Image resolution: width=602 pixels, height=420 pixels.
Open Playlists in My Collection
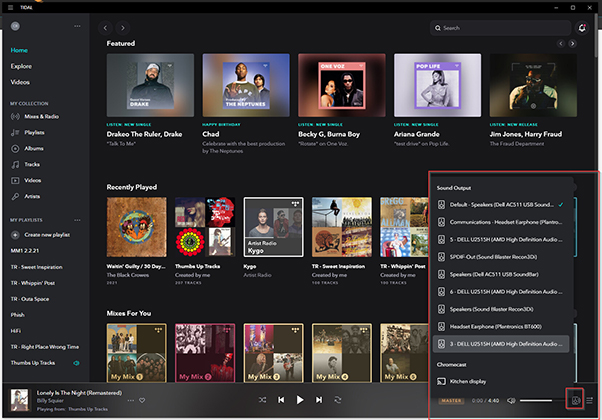28,133
